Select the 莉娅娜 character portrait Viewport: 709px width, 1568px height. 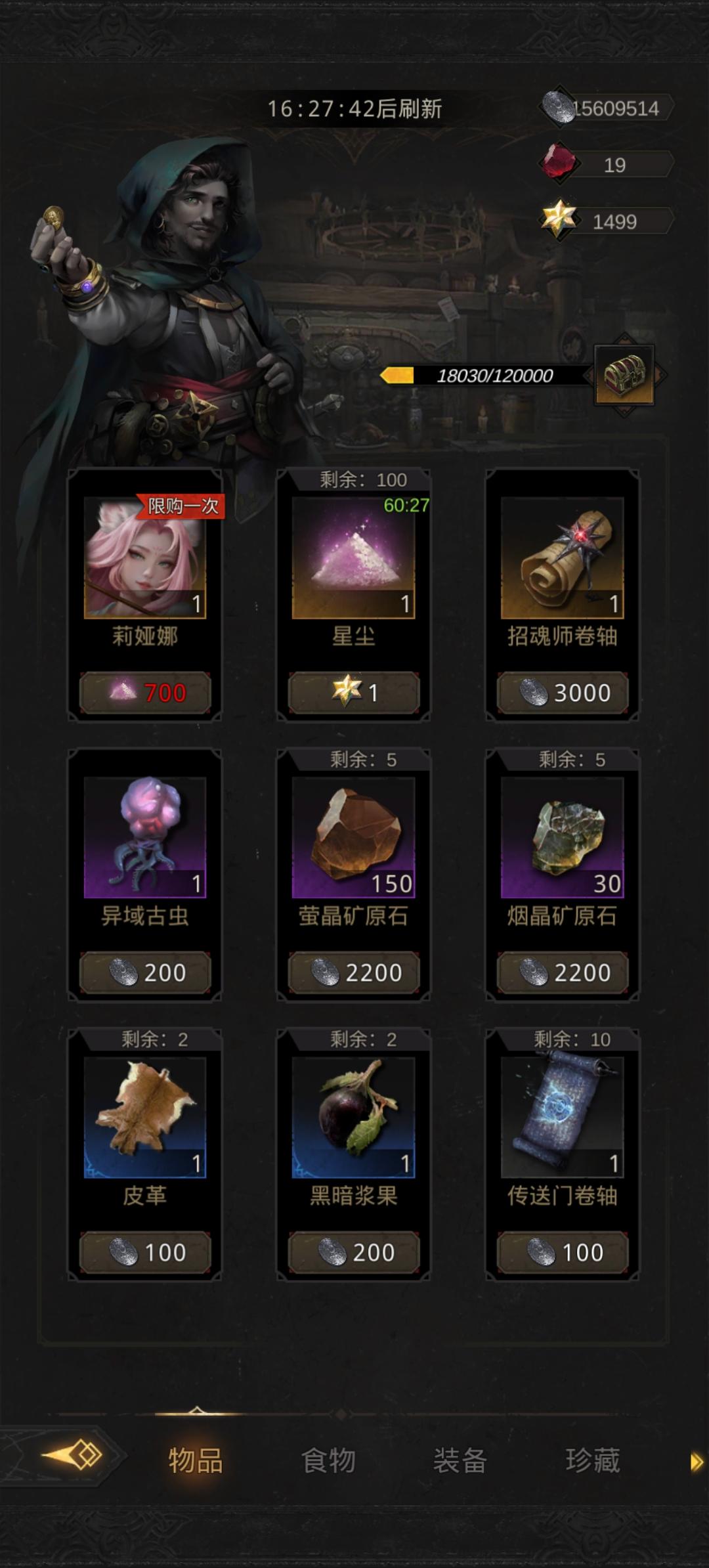145,557
